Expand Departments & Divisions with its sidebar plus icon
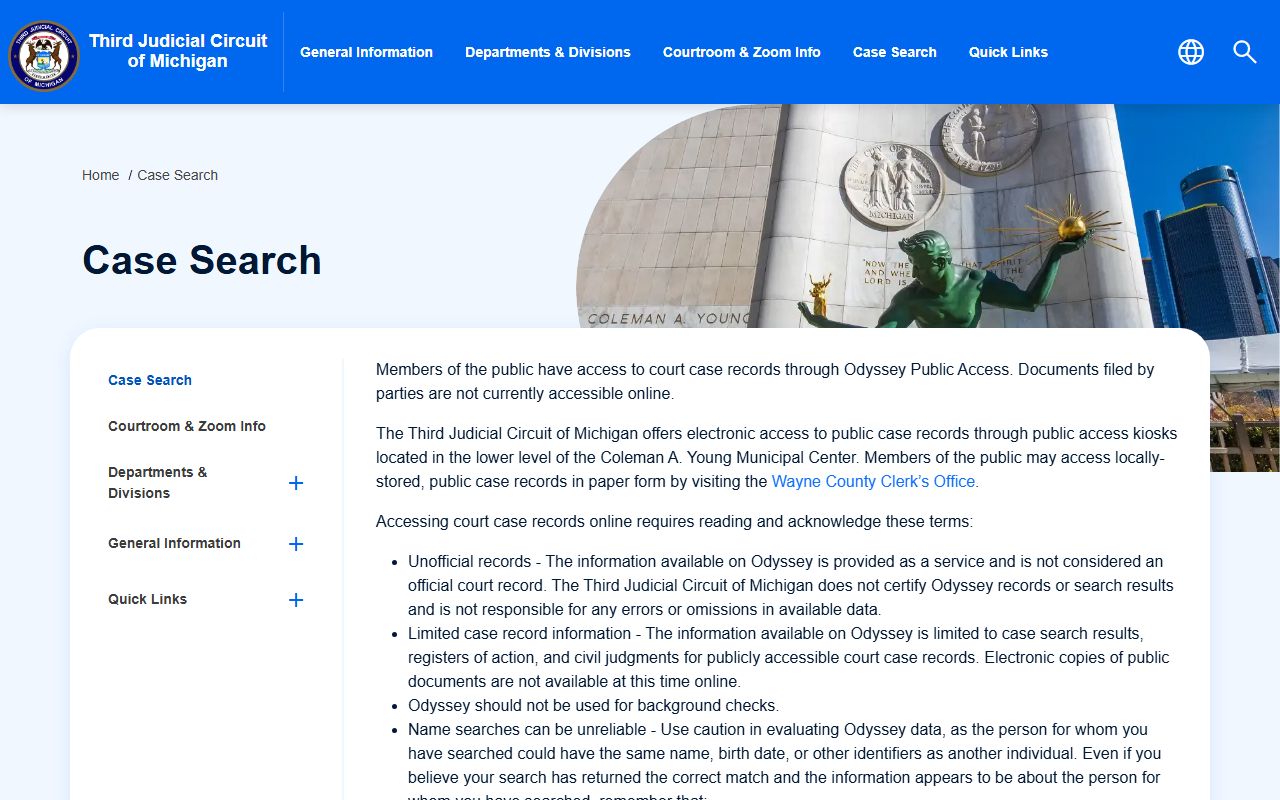This screenshot has height=800, width=1280. click(x=296, y=483)
